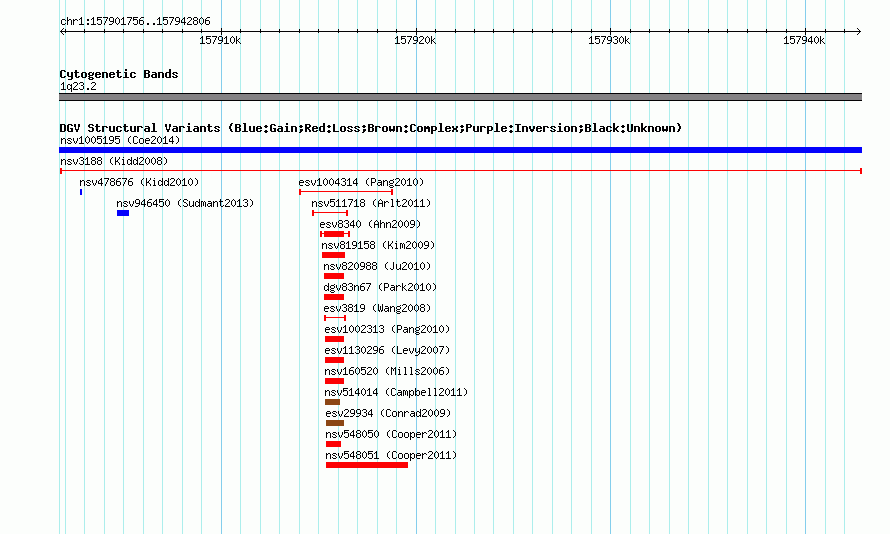Image resolution: width=890 pixels, height=534 pixels.
Task: Select the brown nsv514014 complex bar
Action: (x=333, y=402)
